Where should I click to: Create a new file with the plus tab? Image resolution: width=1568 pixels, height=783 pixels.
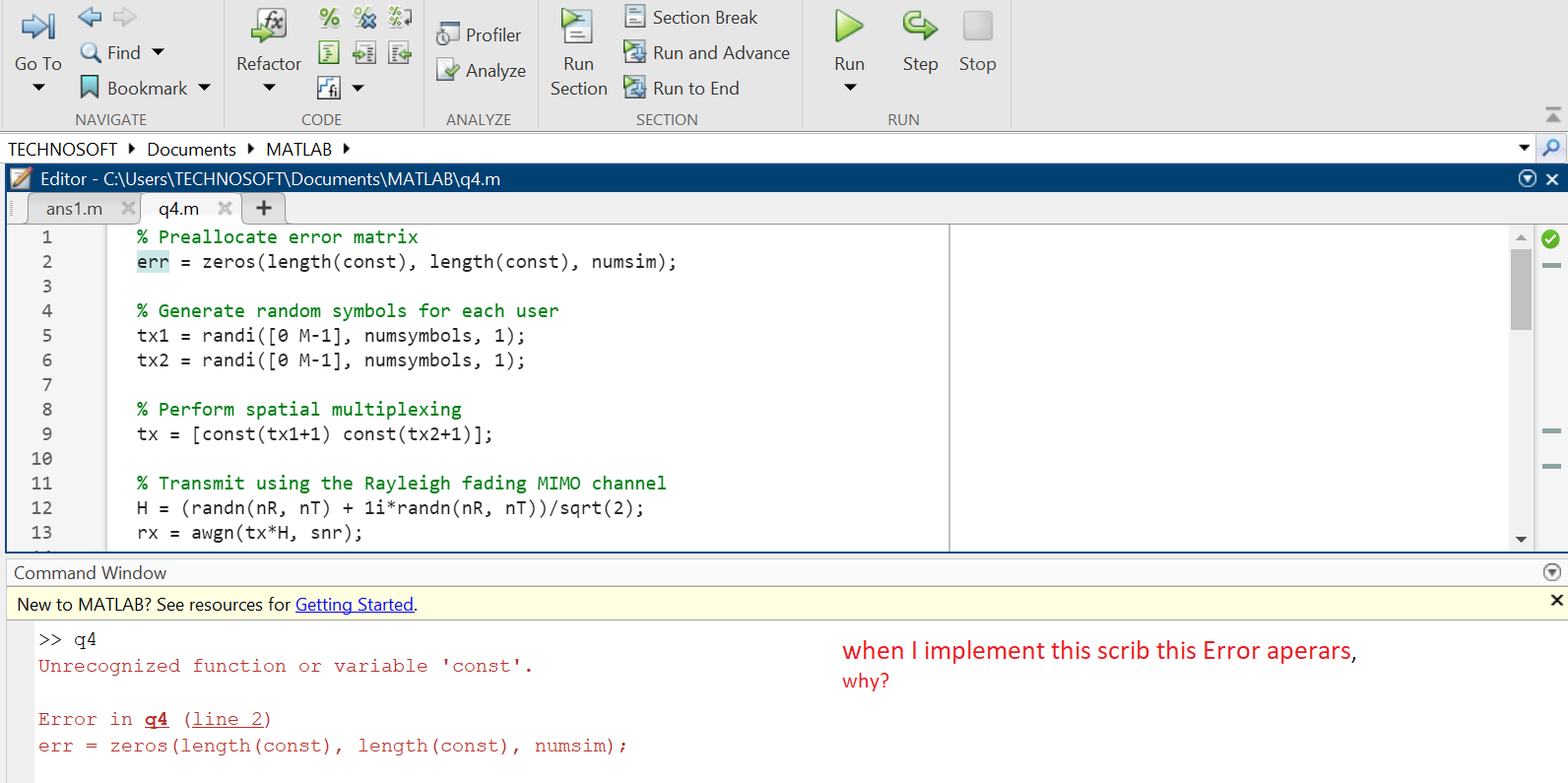point(264,208)
